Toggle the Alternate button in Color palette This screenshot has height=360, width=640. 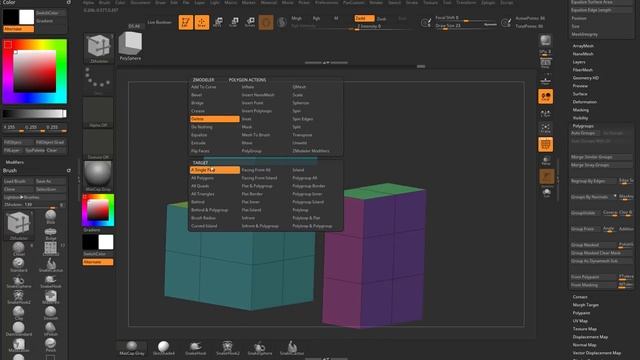[18, 29]
